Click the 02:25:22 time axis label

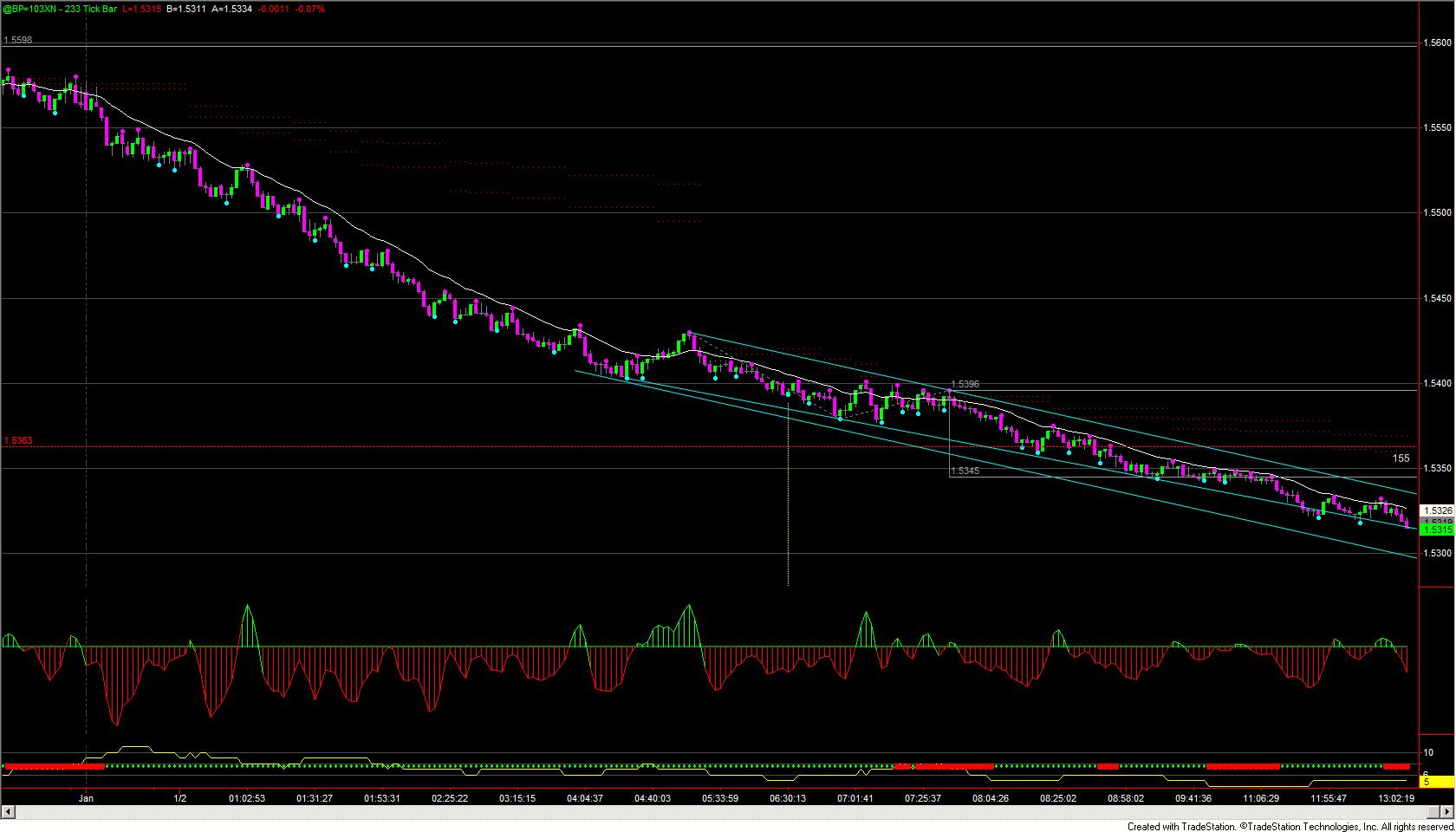point(450,798)
